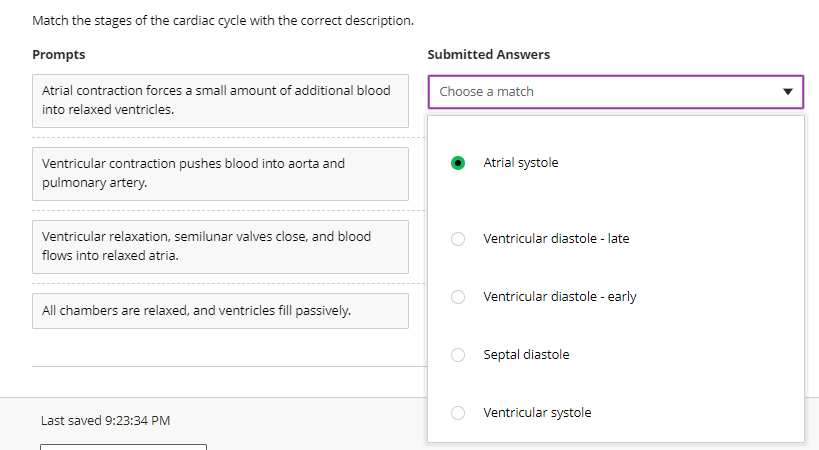Select the 'All chambers are relaxed' prompt box
The width and height of the screenshot is (819, 450).
[220, 310]
